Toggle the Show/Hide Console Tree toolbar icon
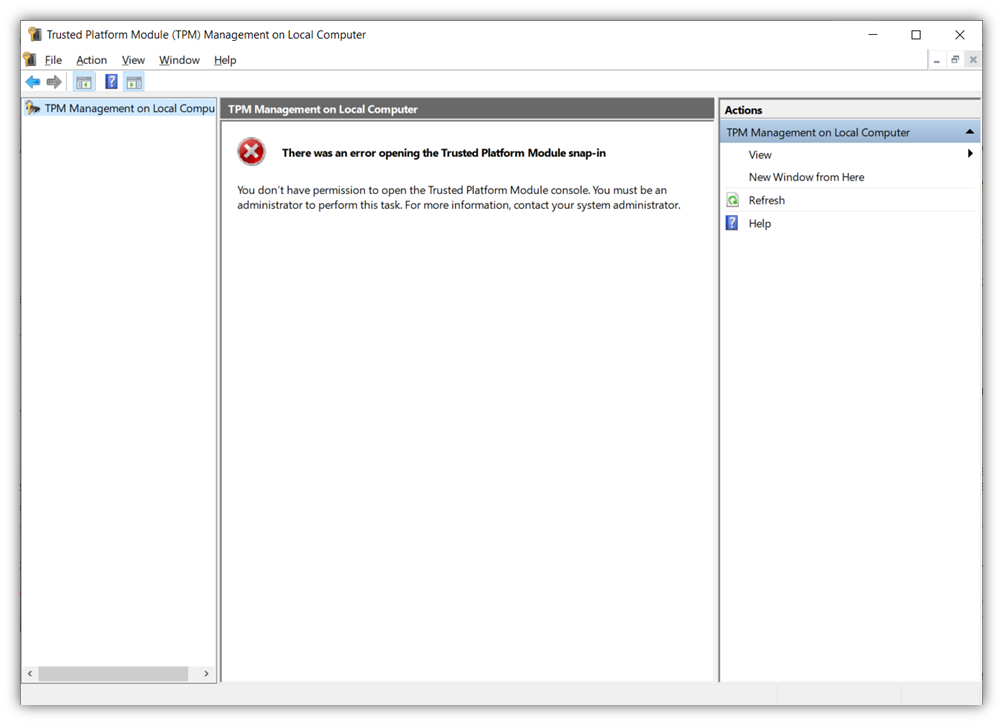1003x725 pixels. point(84,82)
